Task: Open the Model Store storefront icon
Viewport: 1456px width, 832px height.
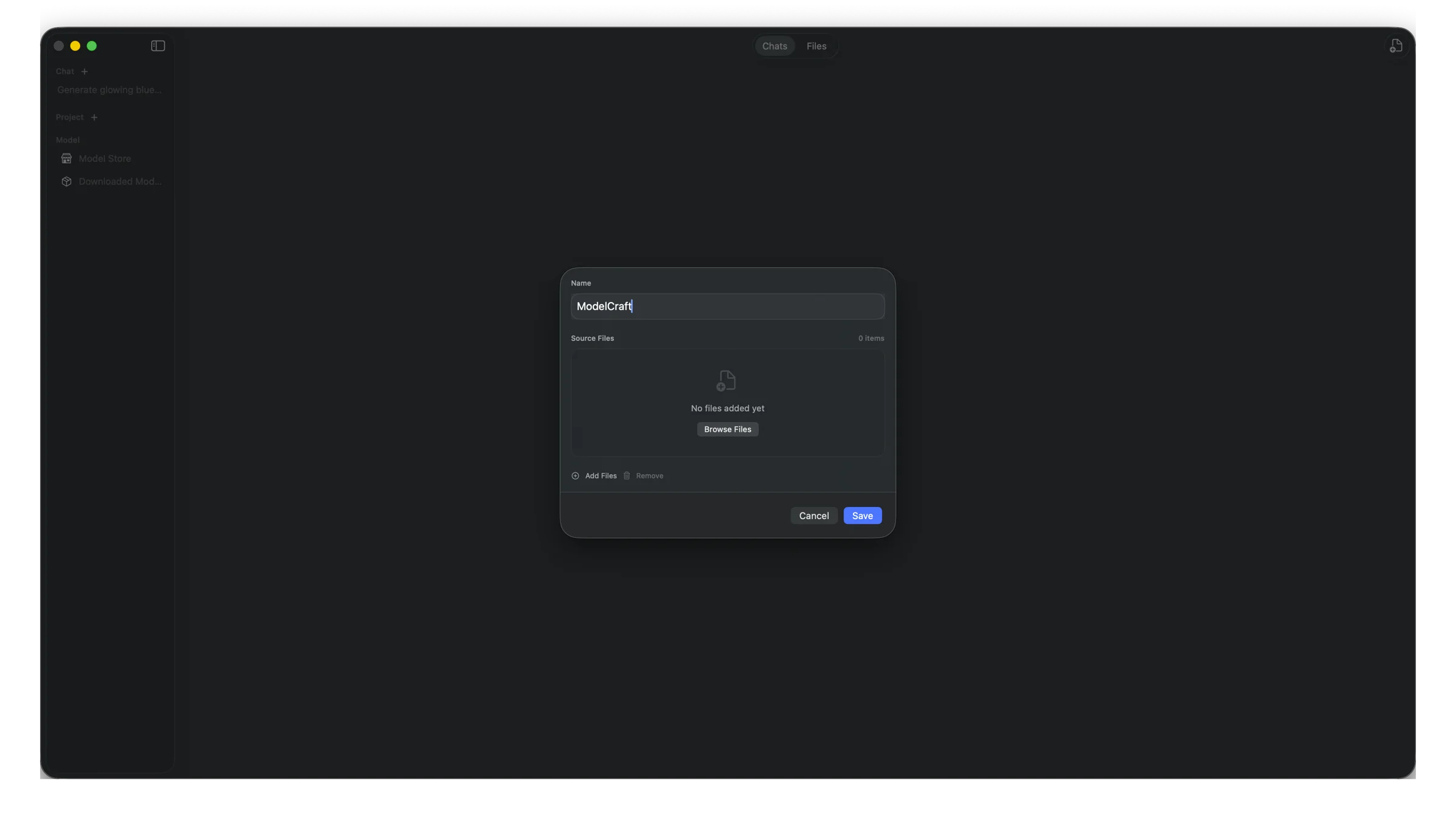Action: (67, 159)
